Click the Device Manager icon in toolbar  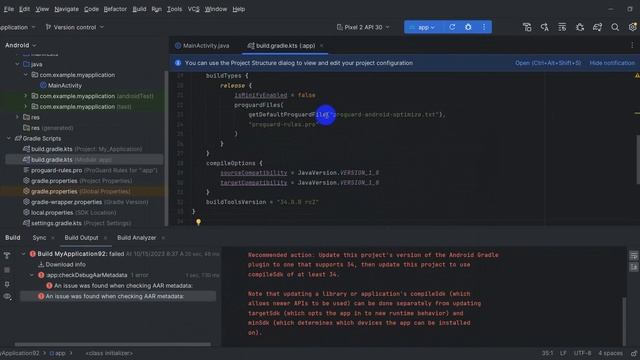(x=527, y=27)
